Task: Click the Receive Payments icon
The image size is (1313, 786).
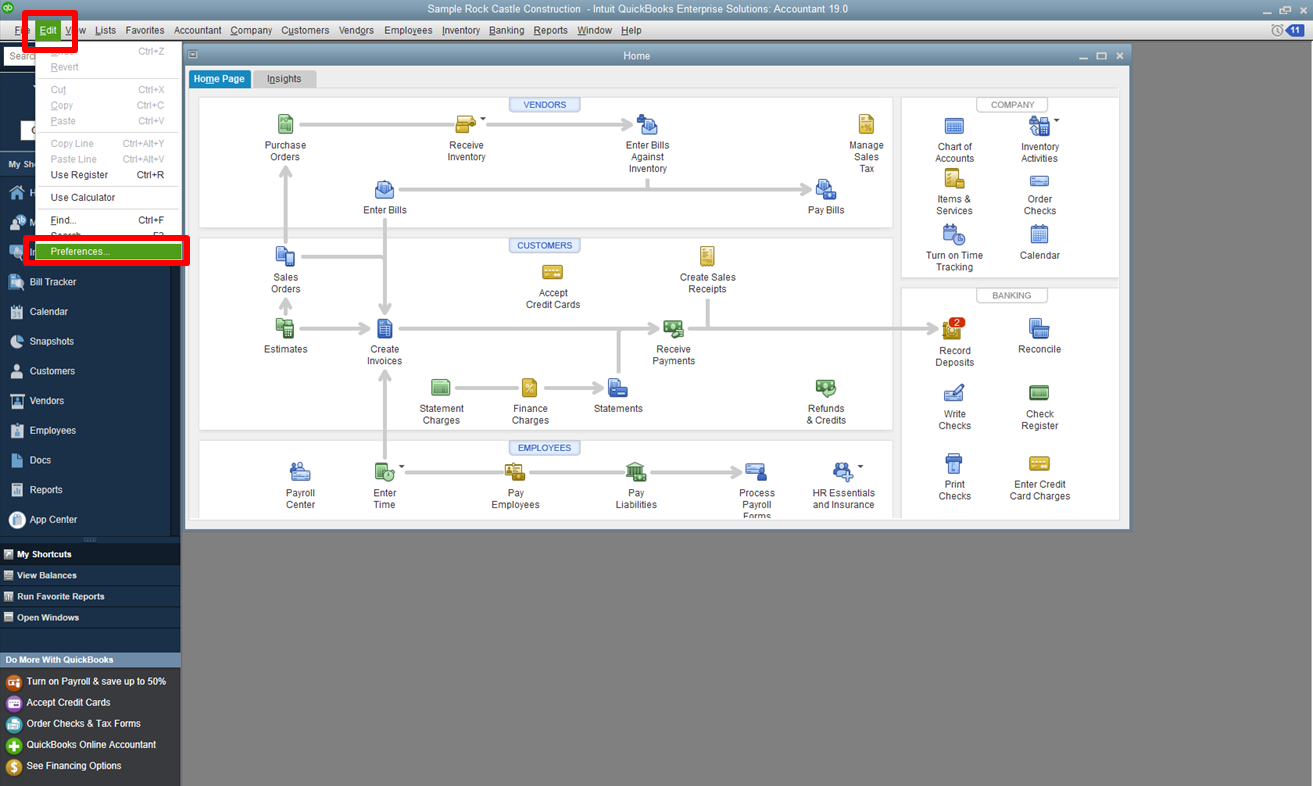Action: tap(673, 328)
